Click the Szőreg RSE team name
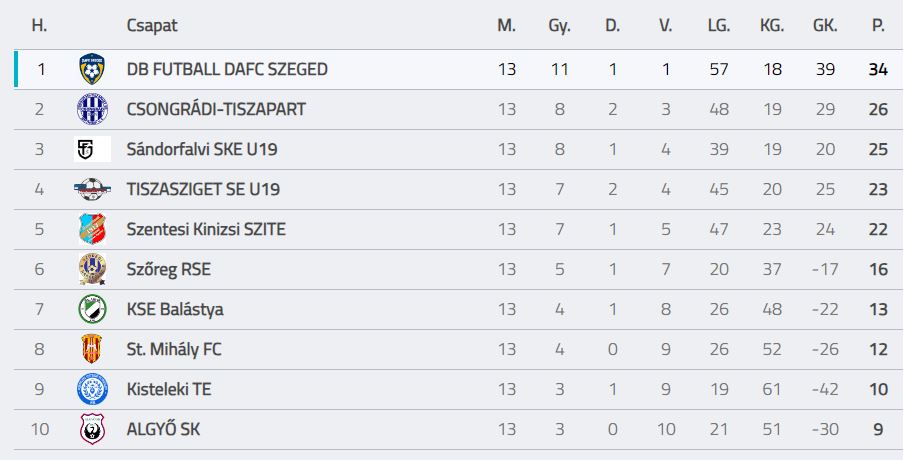 [169, 269]
